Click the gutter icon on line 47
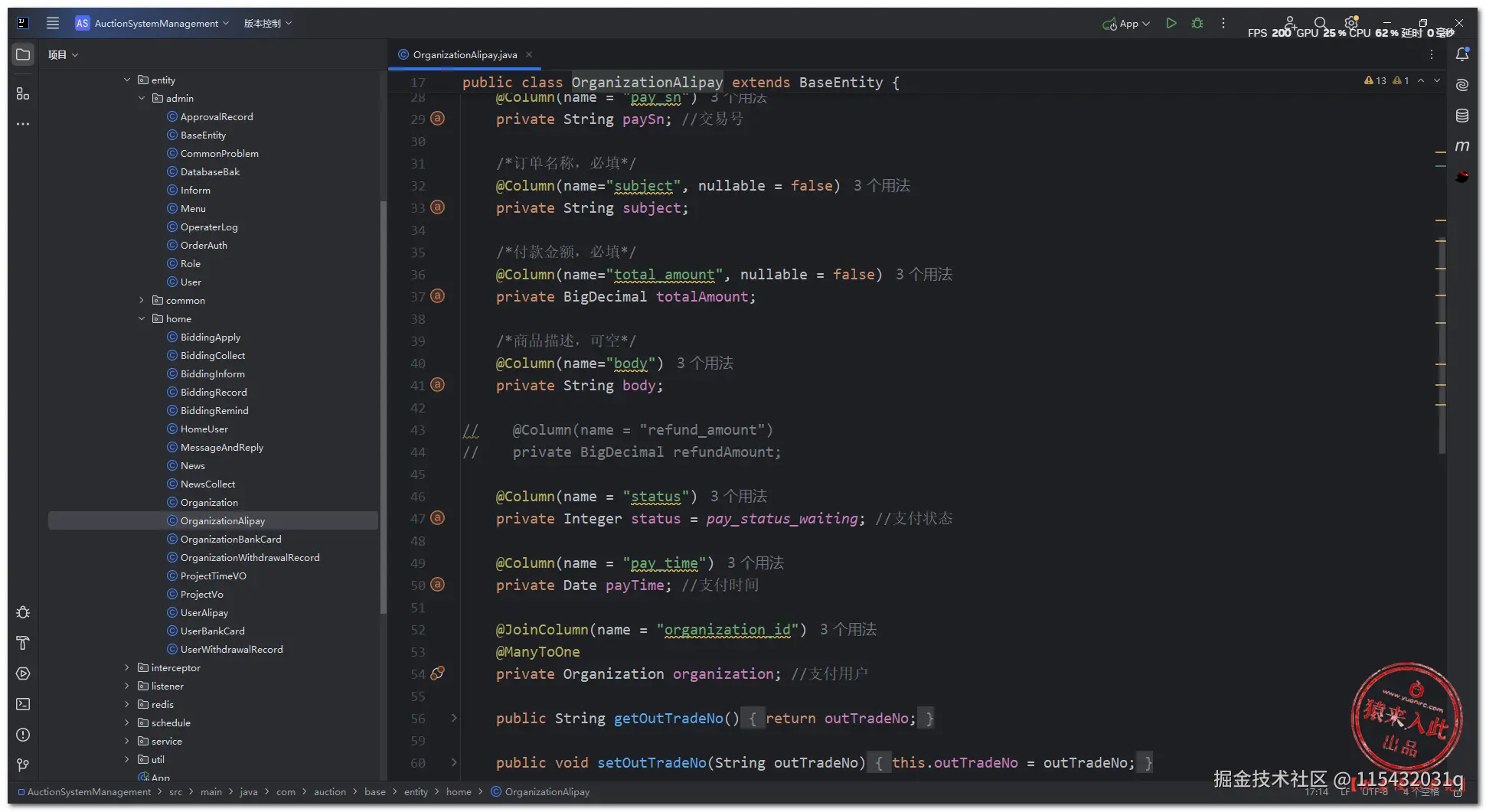 pos(437,518)
